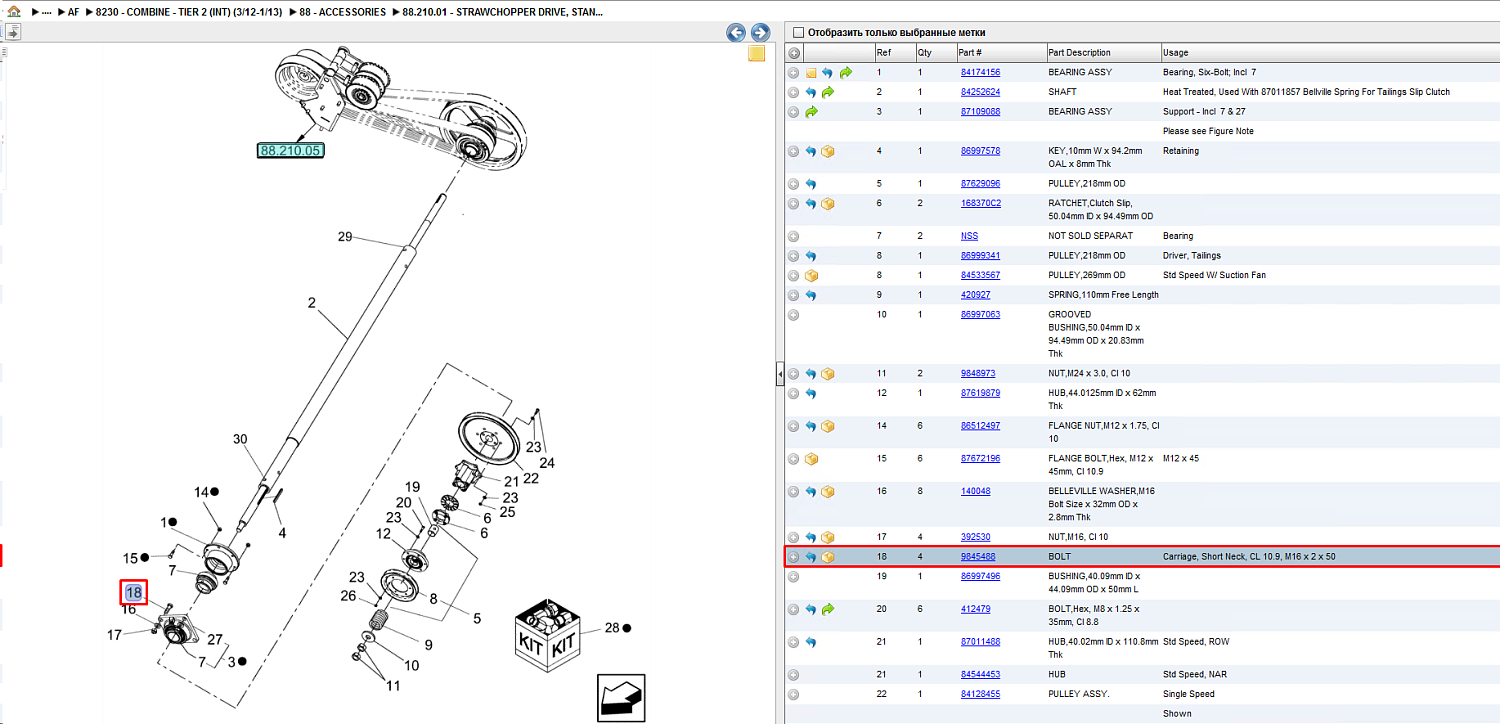This screenshot has width=1500, height=724.
Task: Click blue arrow icon for part 87629096
Action: [x=811, y=184]
